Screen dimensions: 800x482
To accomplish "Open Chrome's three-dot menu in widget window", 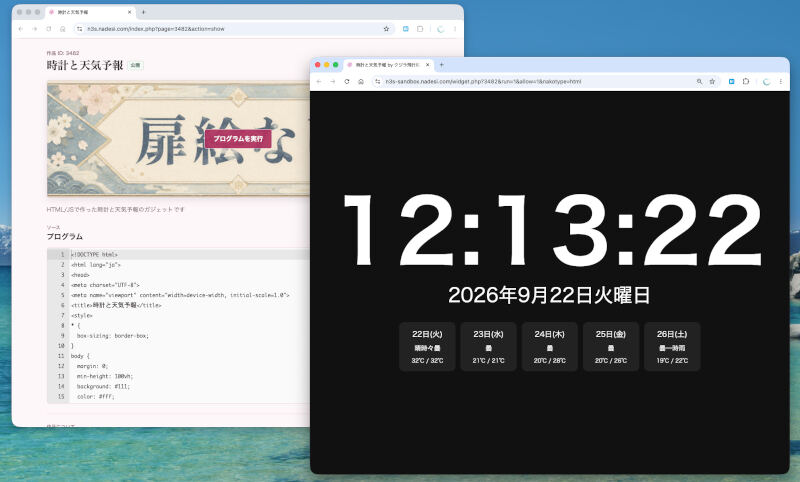I will (781, 82).
